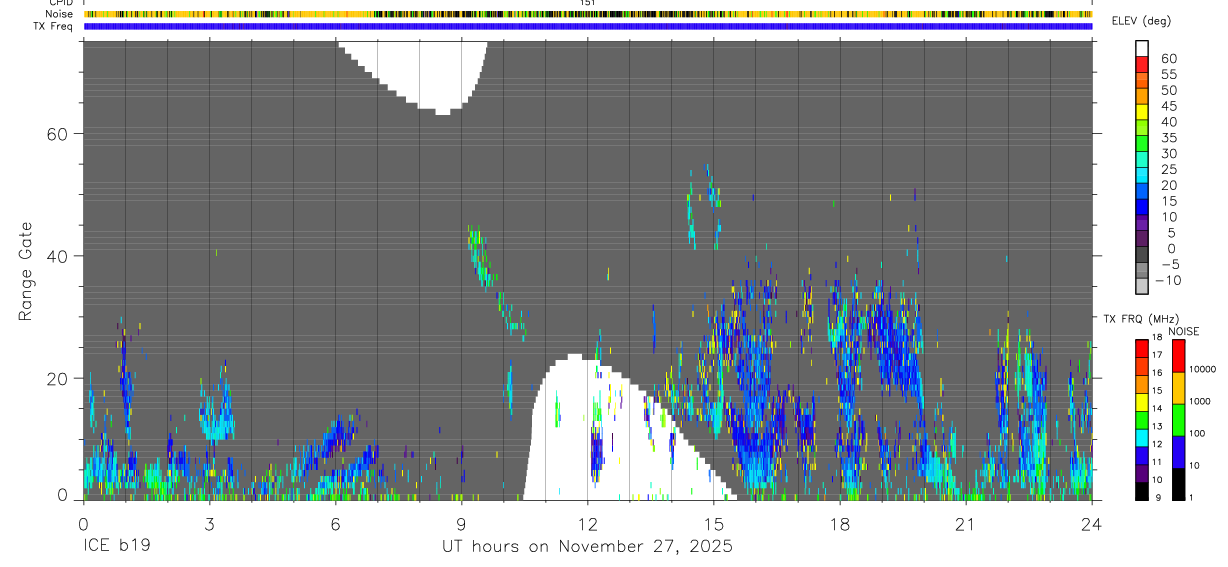Click the '24' hour tick on time axis
Image resolution: width=1228 pixels, height=567 pixels.
click(x=1091, y=523)
